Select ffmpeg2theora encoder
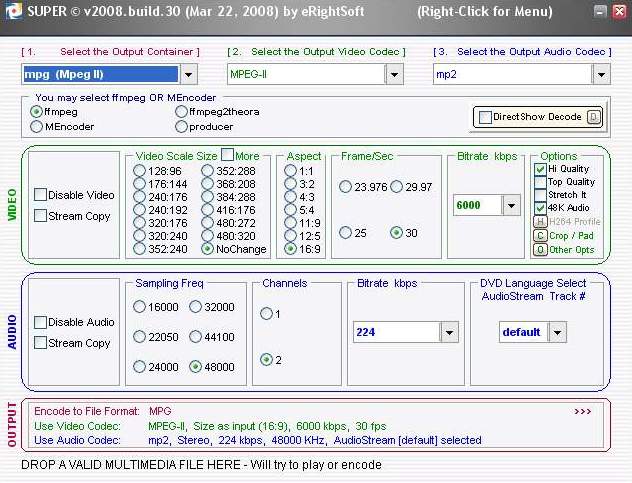Image resolution: width=632 pixels, height=483 pixels. (x=181, y=112)
